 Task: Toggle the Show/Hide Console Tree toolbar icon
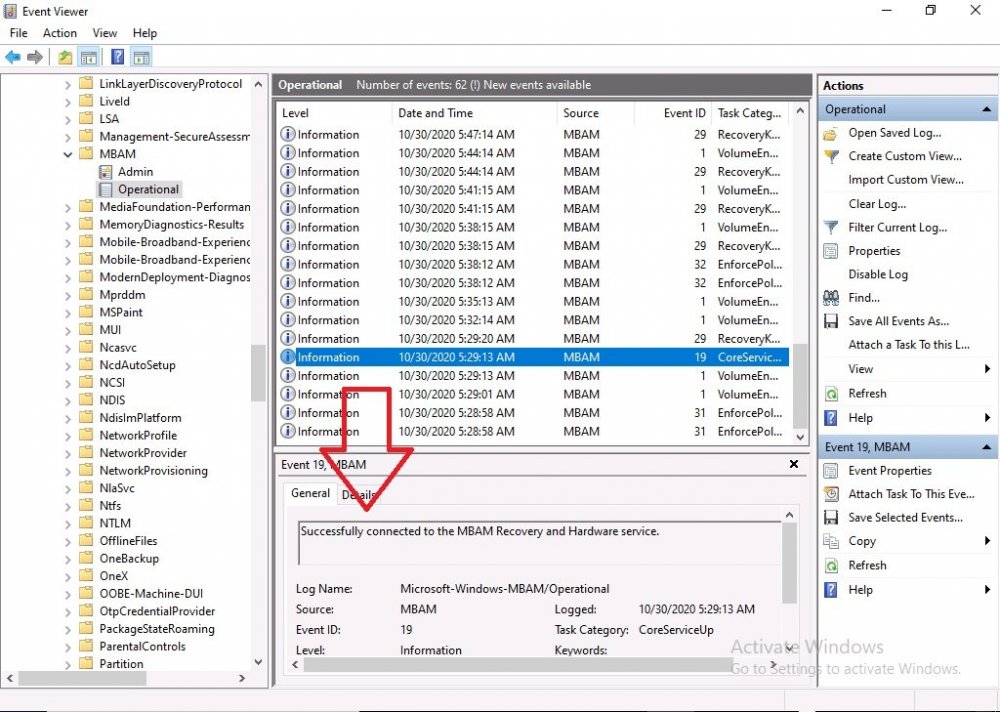[x=88, y=57]
